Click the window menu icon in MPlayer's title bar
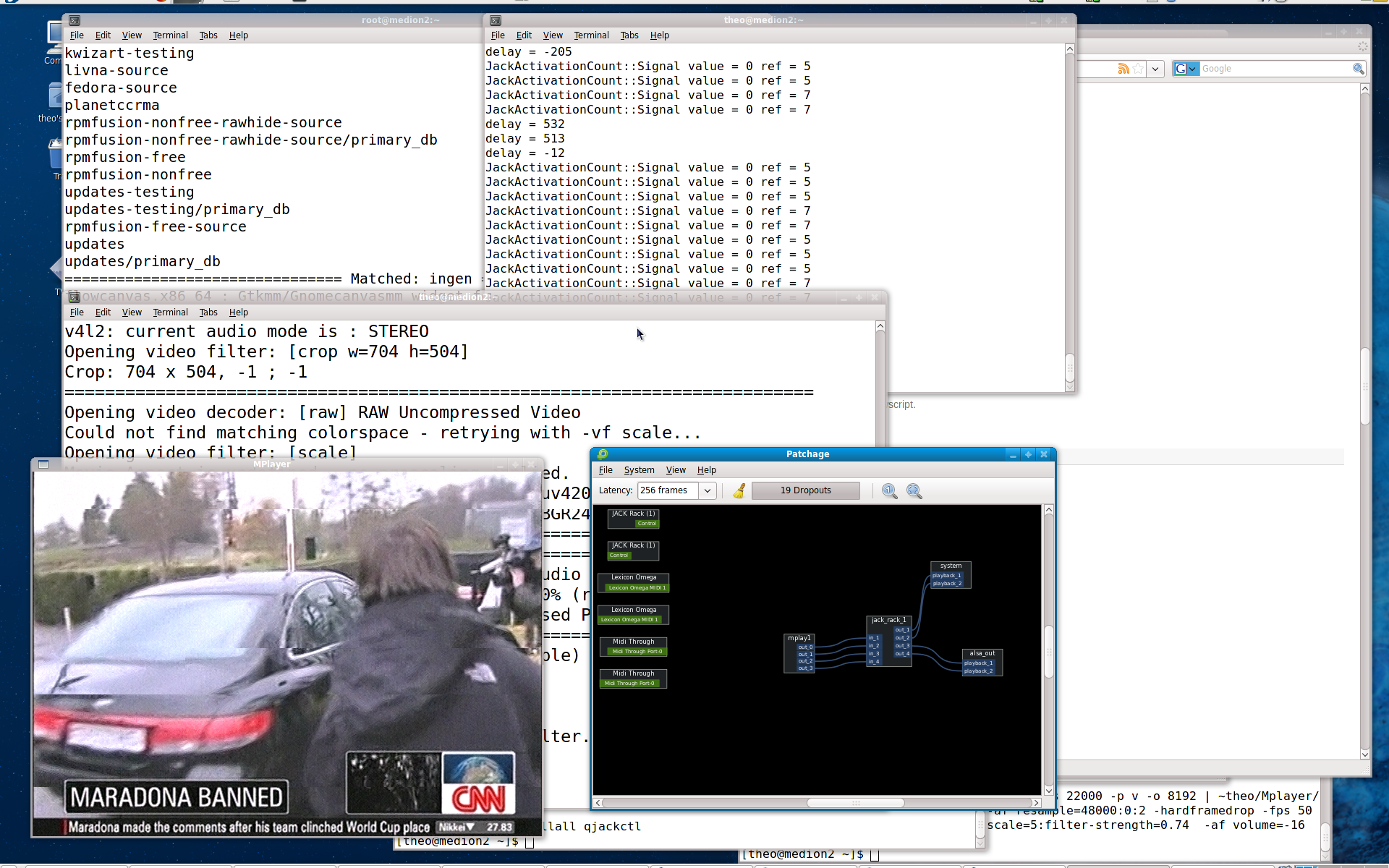 pos(43,464)
